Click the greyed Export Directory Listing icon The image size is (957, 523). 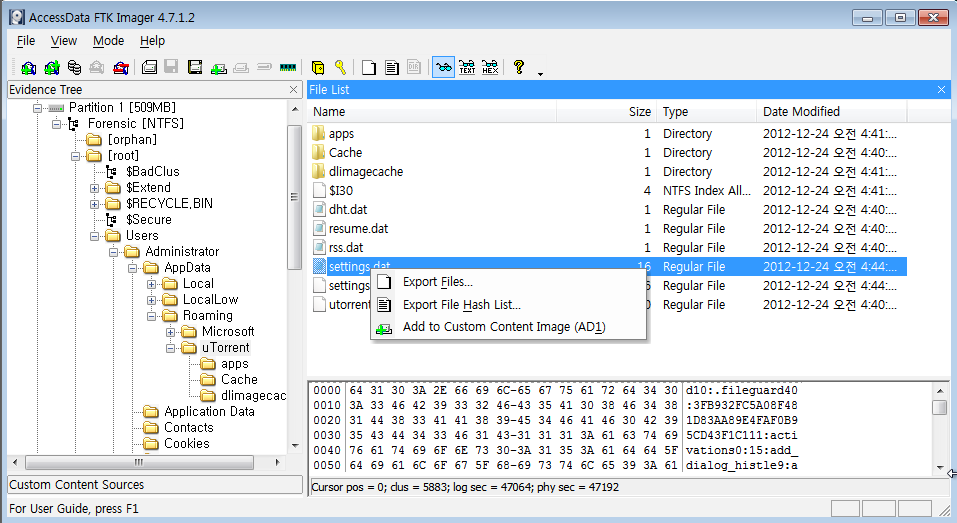(414, 67)
